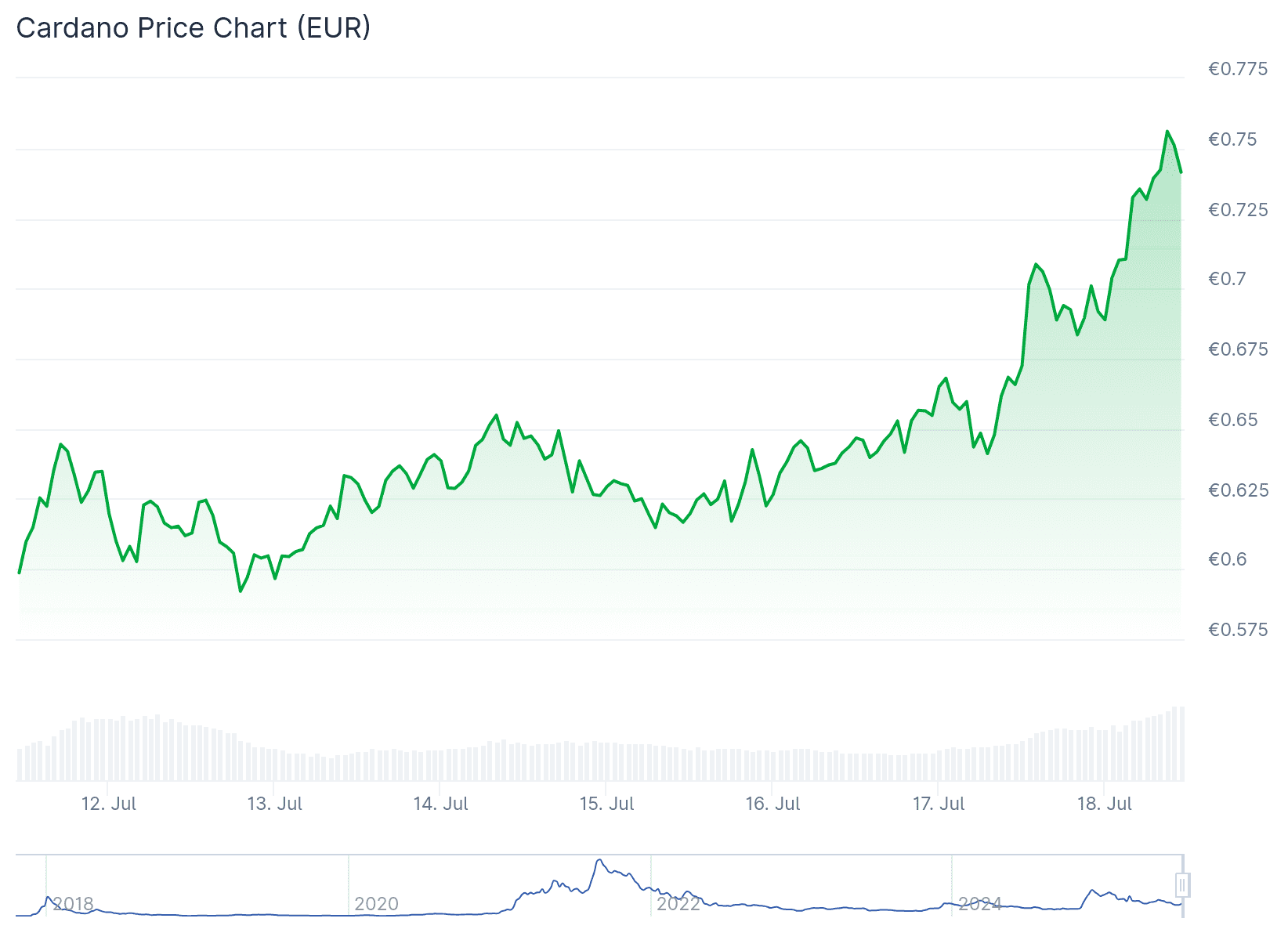
Task: Click the €0.7 price axis label
Action: (x=1227, y=279)
